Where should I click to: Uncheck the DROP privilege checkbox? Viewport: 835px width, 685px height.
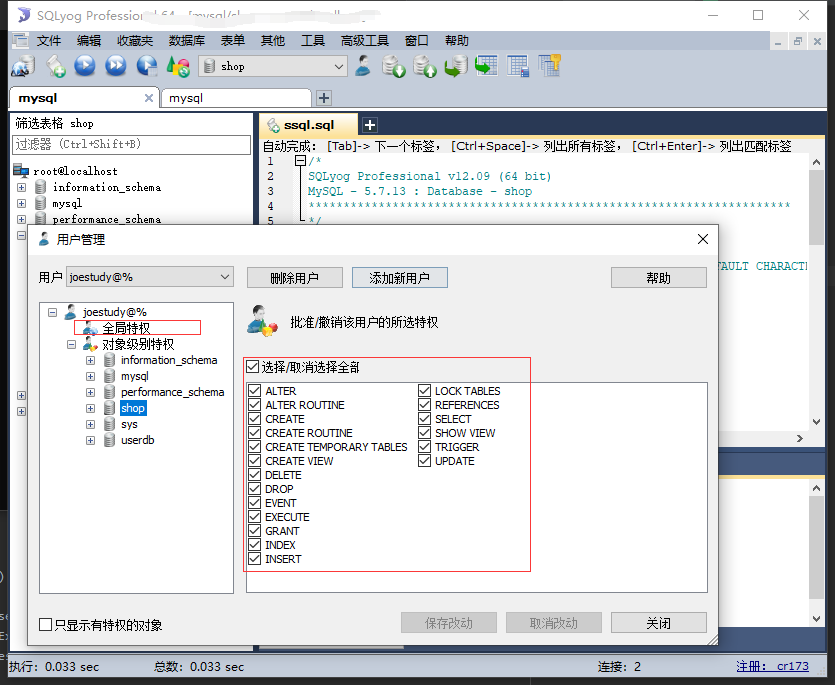pos(255,489)
